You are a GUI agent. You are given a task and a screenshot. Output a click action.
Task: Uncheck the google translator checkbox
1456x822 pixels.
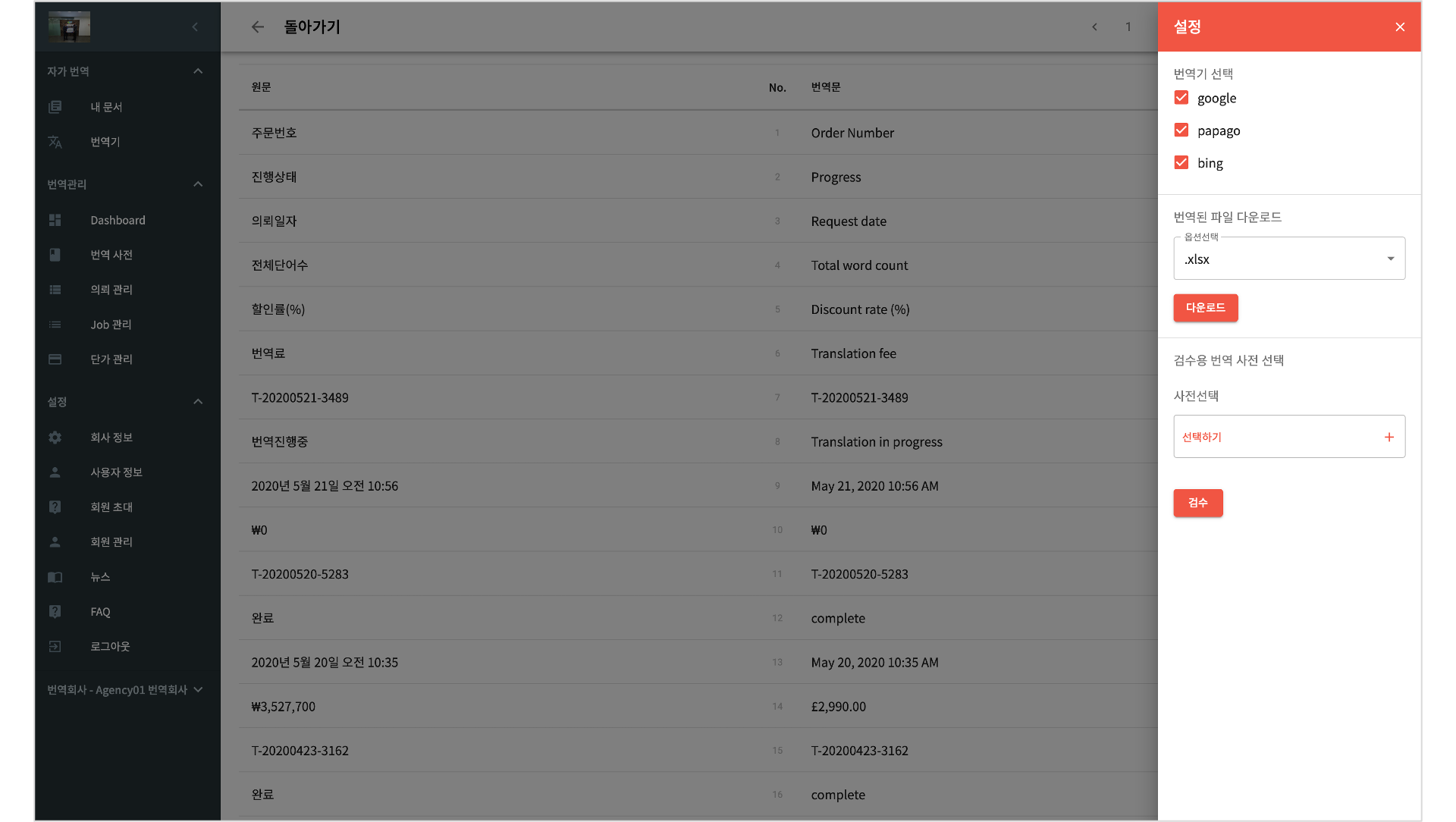[x=1181, y=98]
